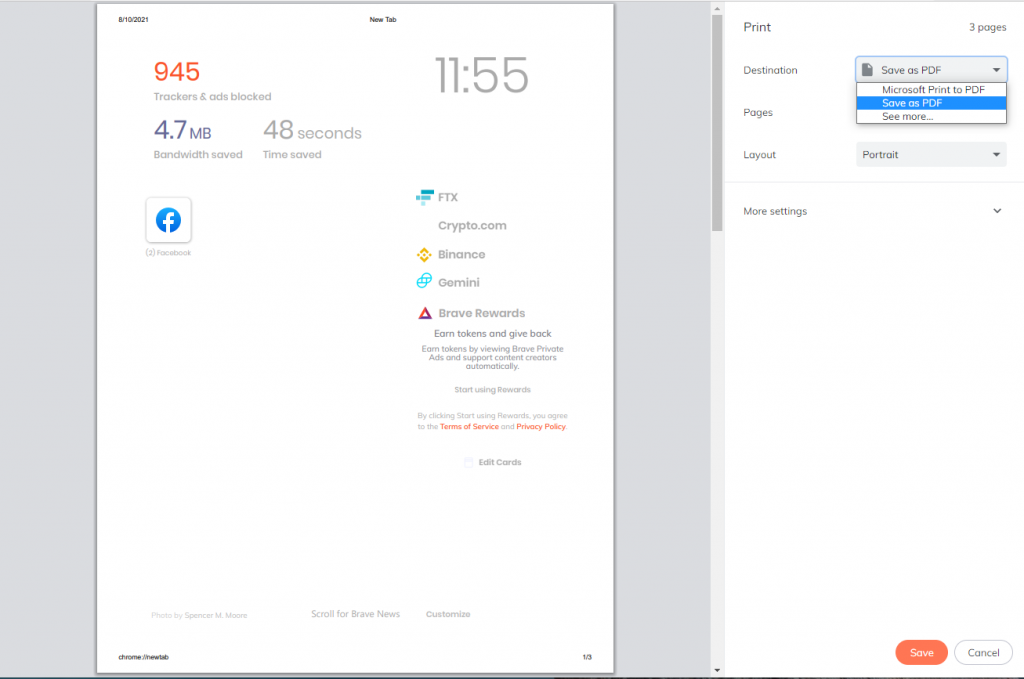Image resolution: width=1024 pixels, height=679 pixels.
Task: Click the document icon in the Destination field
Action: [x=867, y=68]
